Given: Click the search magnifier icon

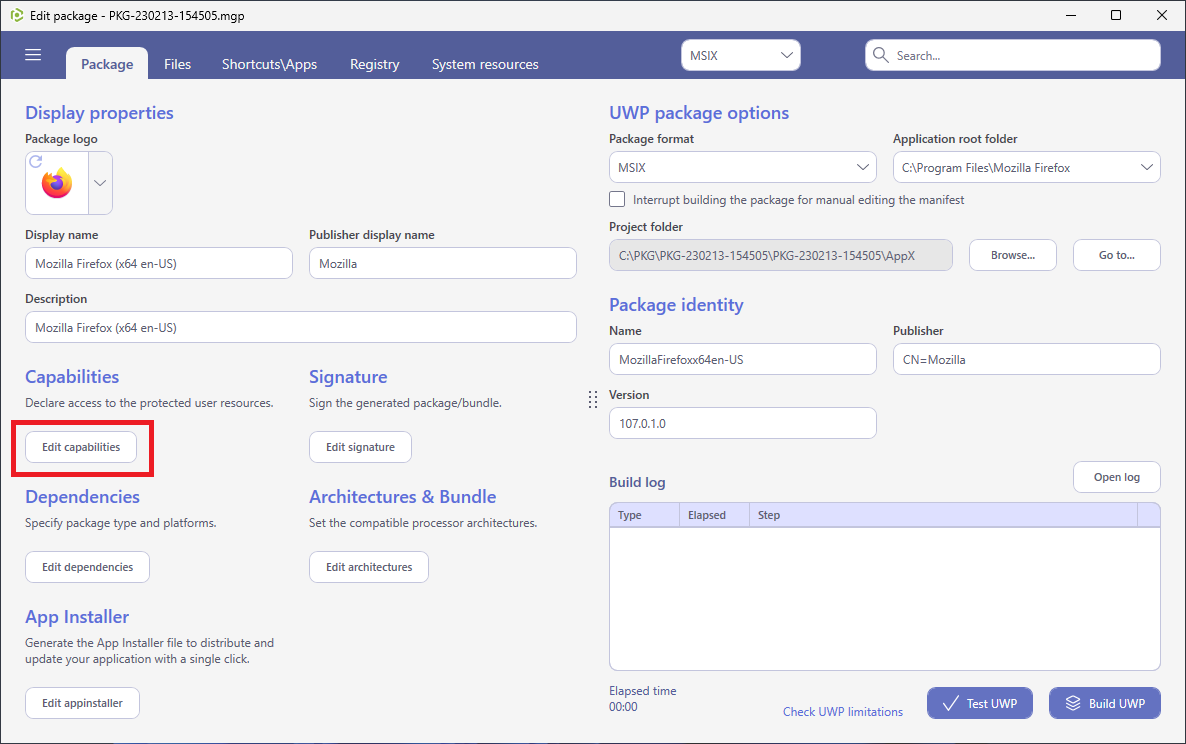Looking at the screenshot, I should [x=880, y=55].
